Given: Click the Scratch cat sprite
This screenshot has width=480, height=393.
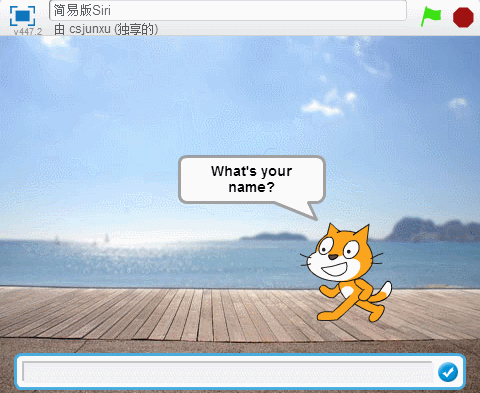Looking at the screenshot, I should [346, 273].
